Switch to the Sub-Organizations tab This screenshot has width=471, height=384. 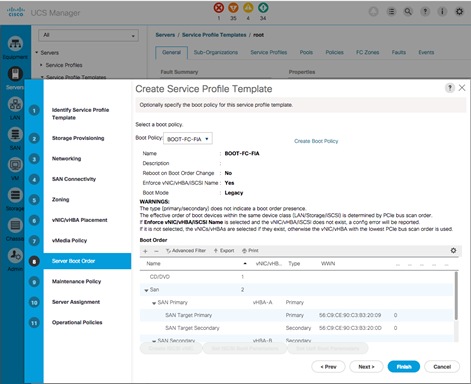(x=216, y=53)
